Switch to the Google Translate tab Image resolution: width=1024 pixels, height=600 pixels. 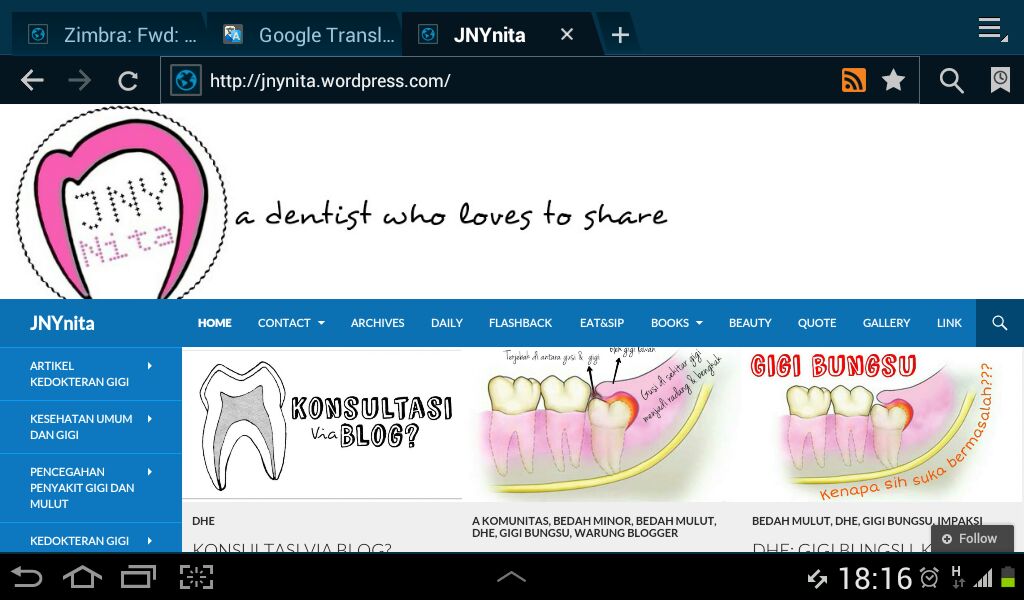point(310,35)
